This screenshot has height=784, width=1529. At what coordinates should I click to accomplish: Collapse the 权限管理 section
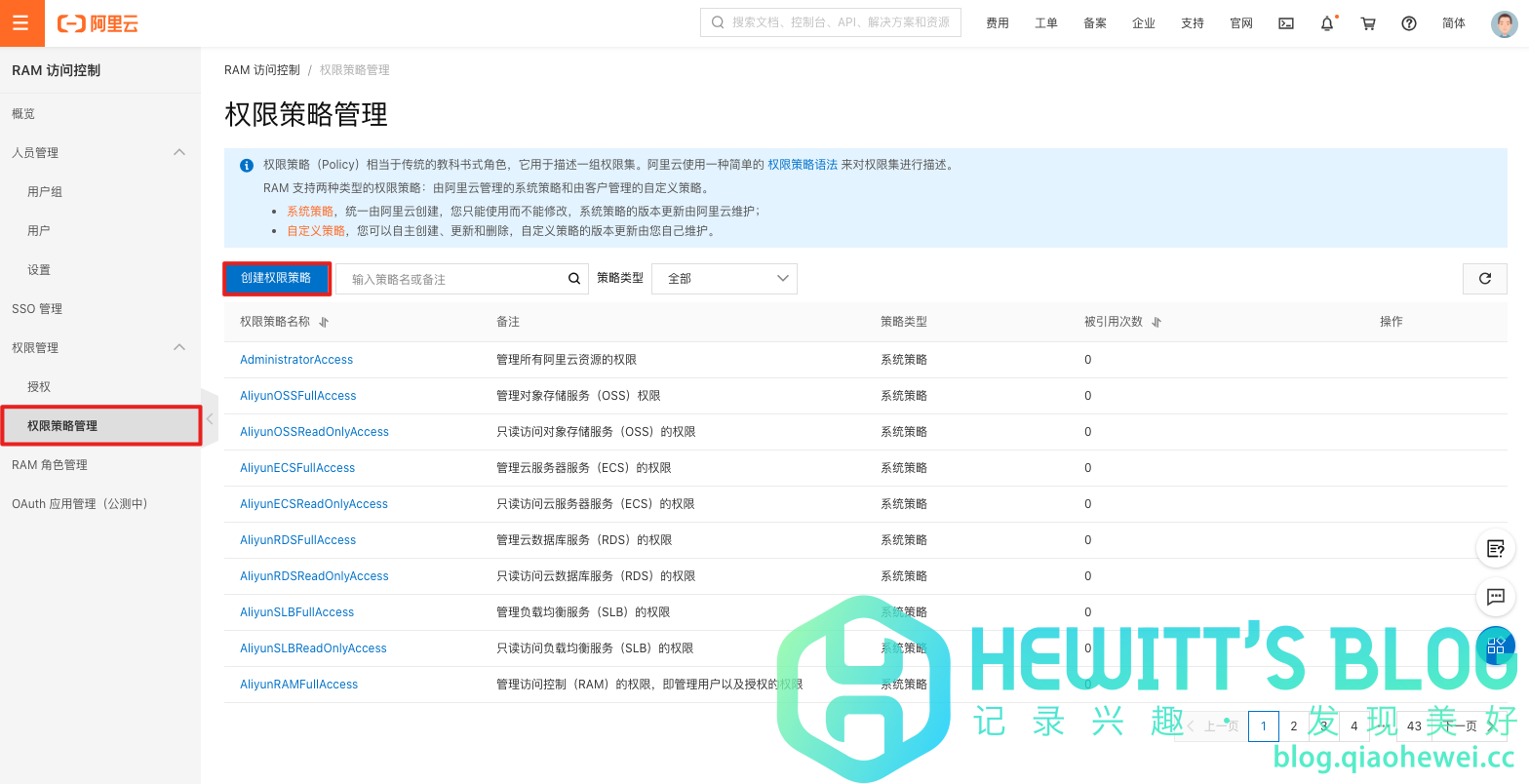coord(179,347)
